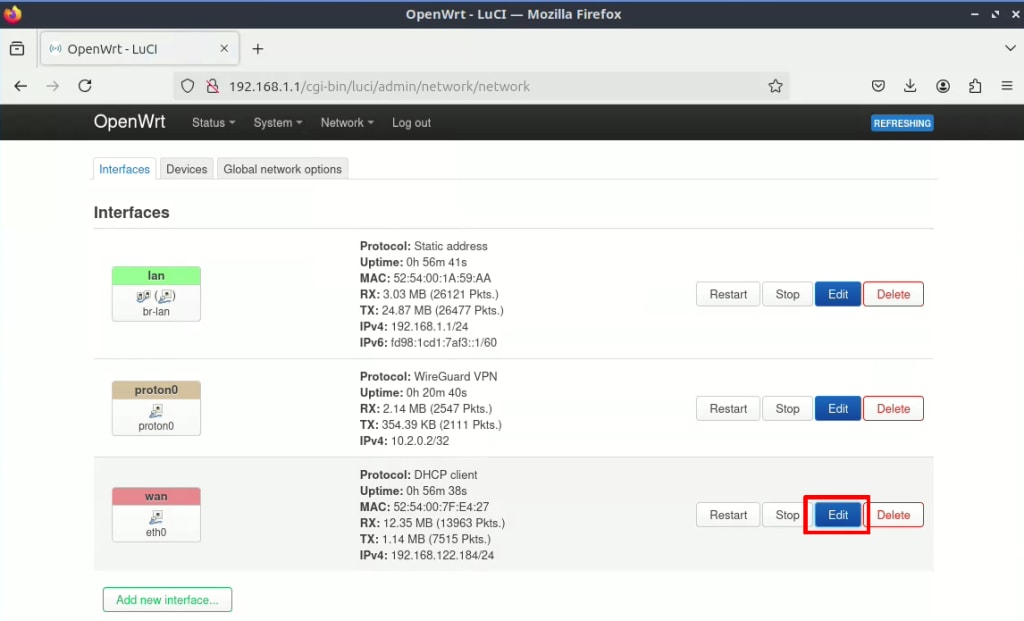Click the Log out link

tap(411, 123)
